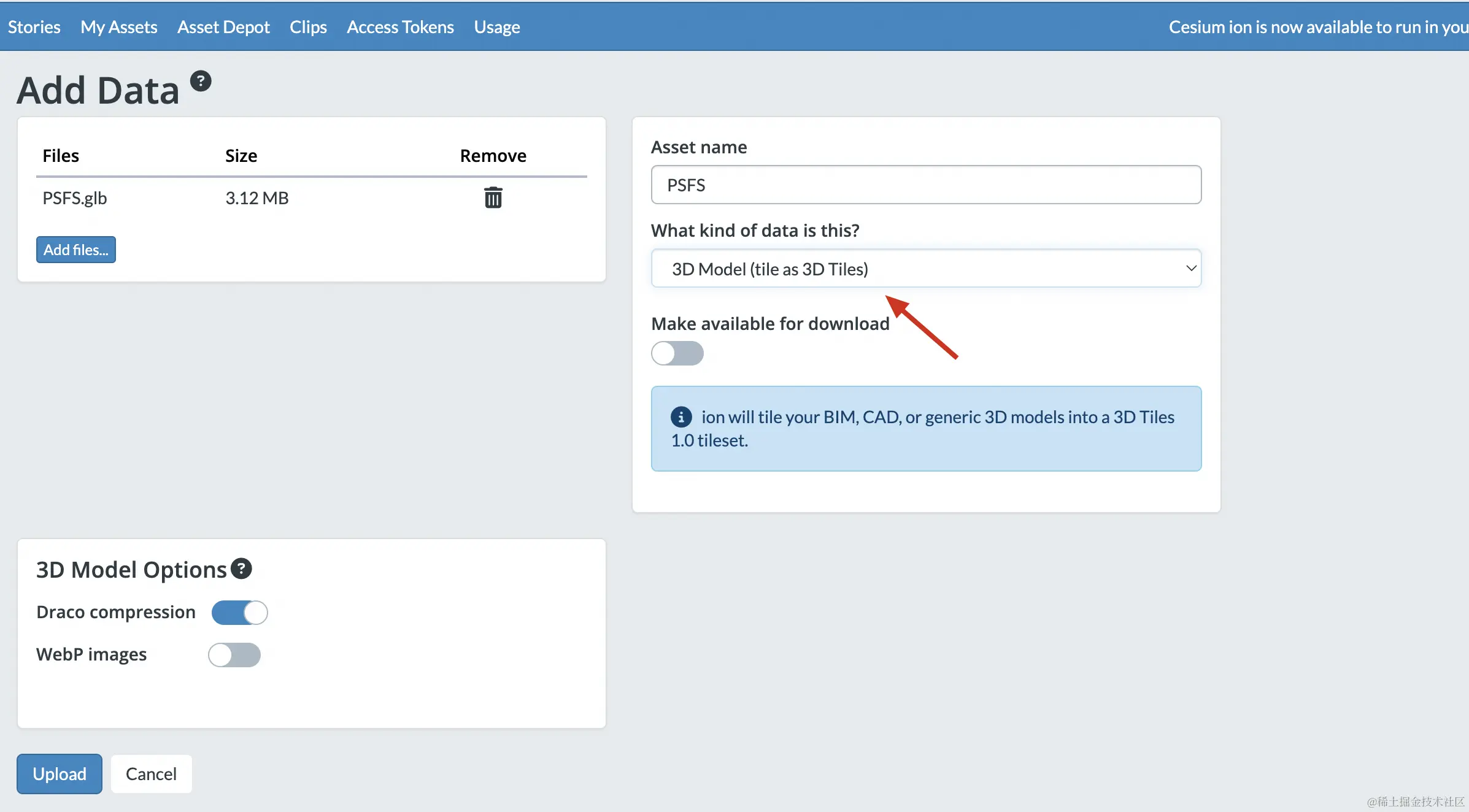Enable the WebP images toggle

(x=234, y=654)
